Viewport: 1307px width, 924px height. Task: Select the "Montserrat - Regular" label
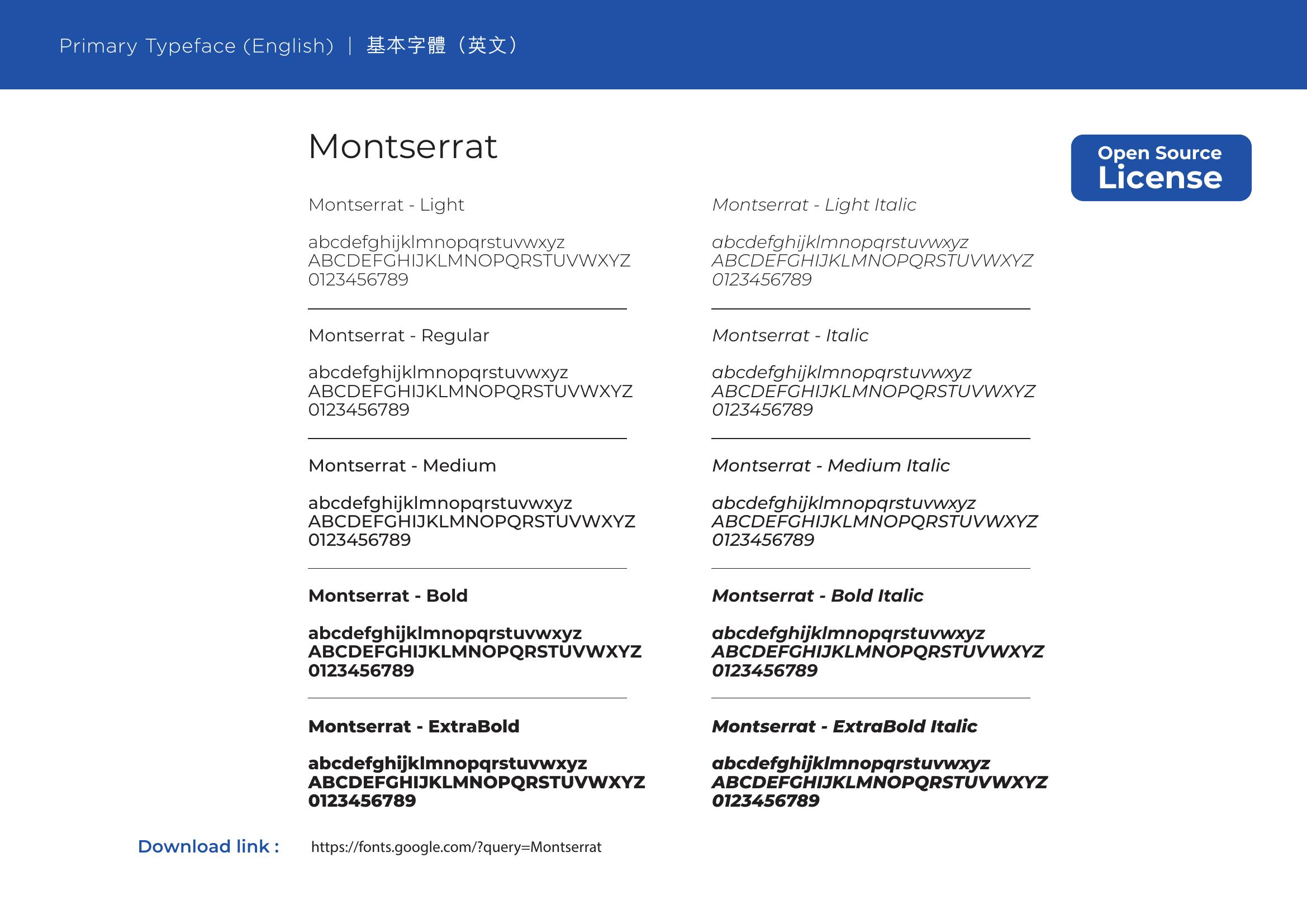click(x=398, y=336)
